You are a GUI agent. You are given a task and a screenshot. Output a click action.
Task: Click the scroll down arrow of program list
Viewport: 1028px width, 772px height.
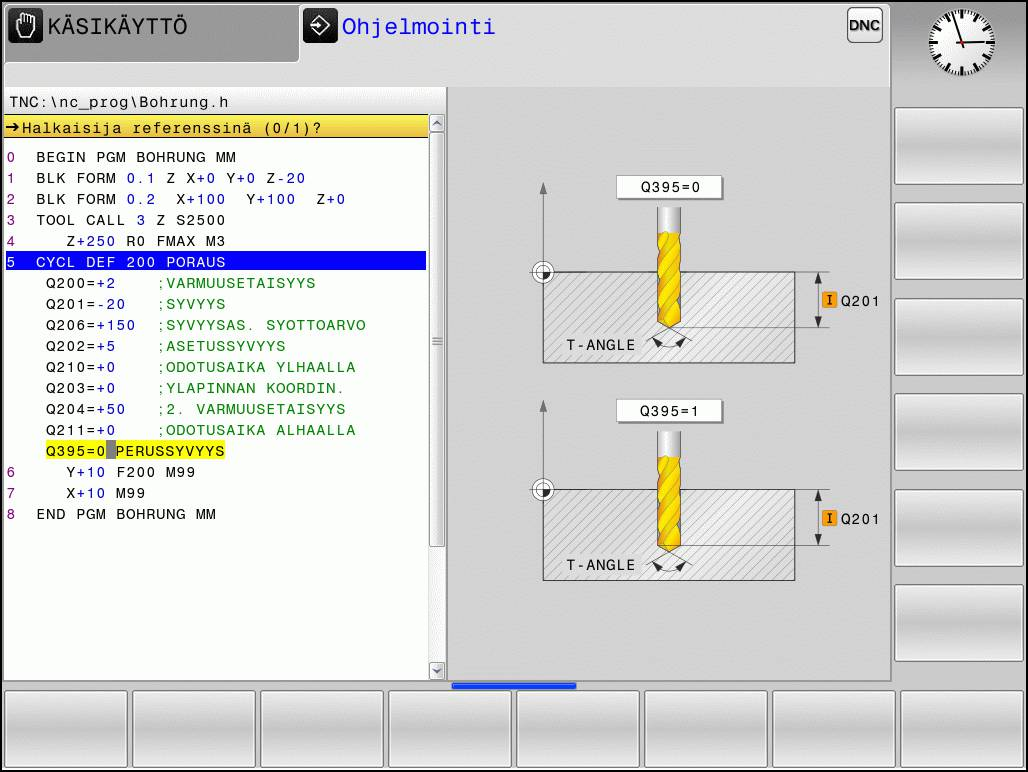click(x=437, y=670)
